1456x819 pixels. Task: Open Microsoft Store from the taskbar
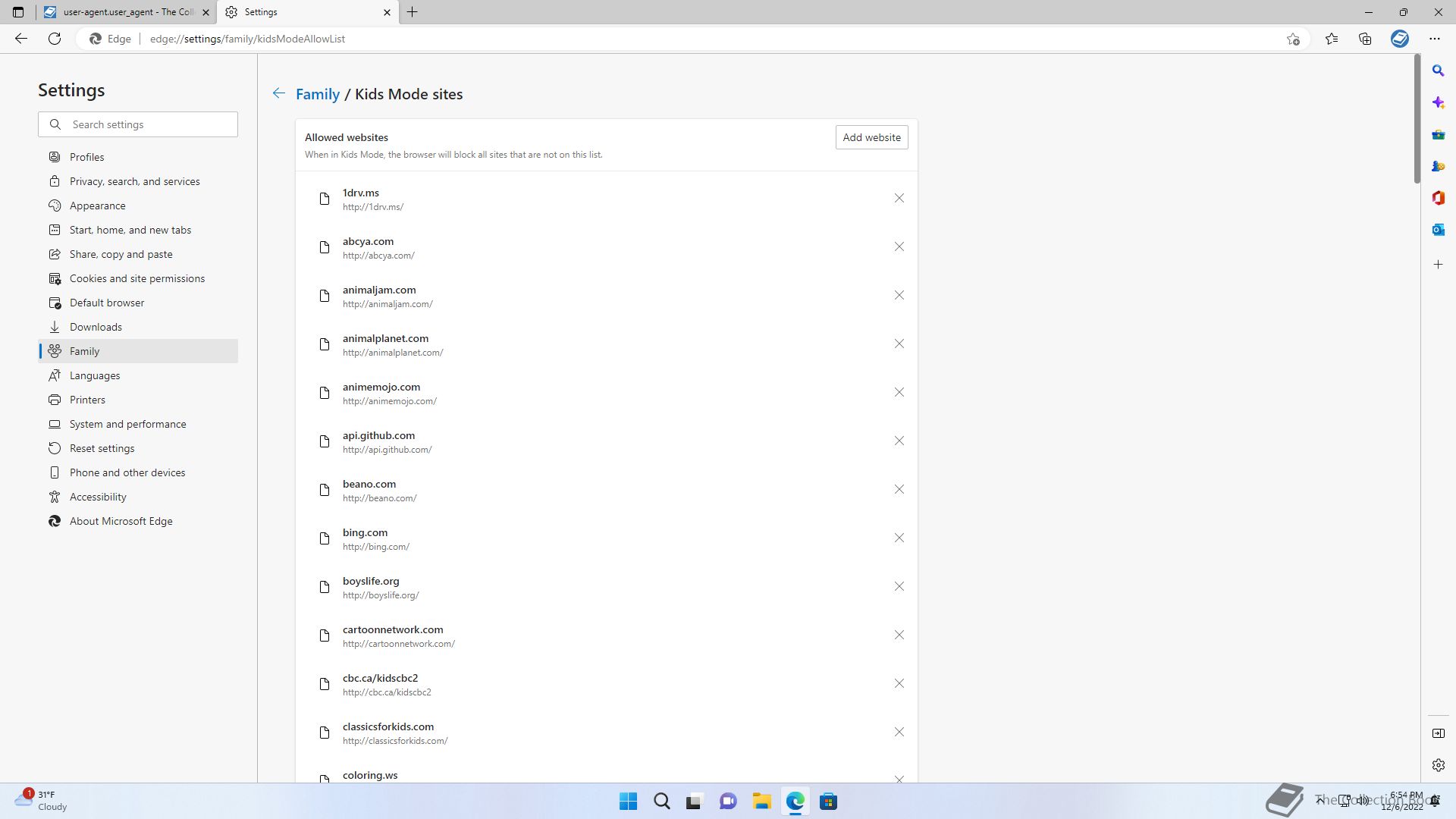coord(828,802)
